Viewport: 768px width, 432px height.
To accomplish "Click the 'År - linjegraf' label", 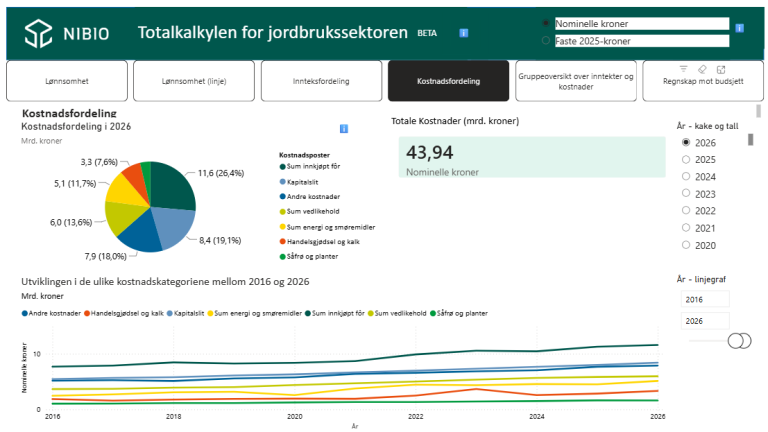I will (701, 279).
